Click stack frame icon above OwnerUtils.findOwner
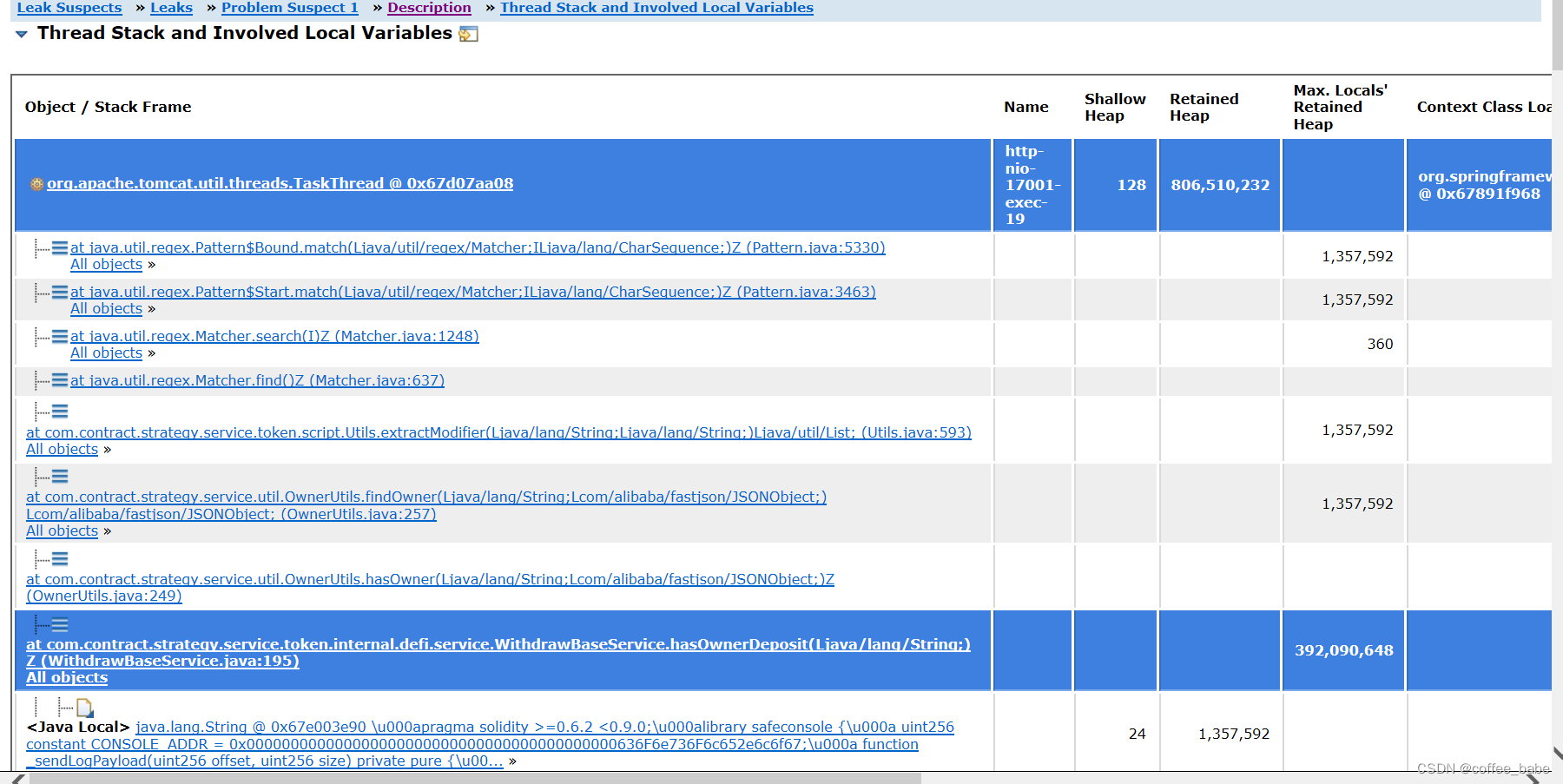Screen dimensions: 1563x784 coord(59,477)
